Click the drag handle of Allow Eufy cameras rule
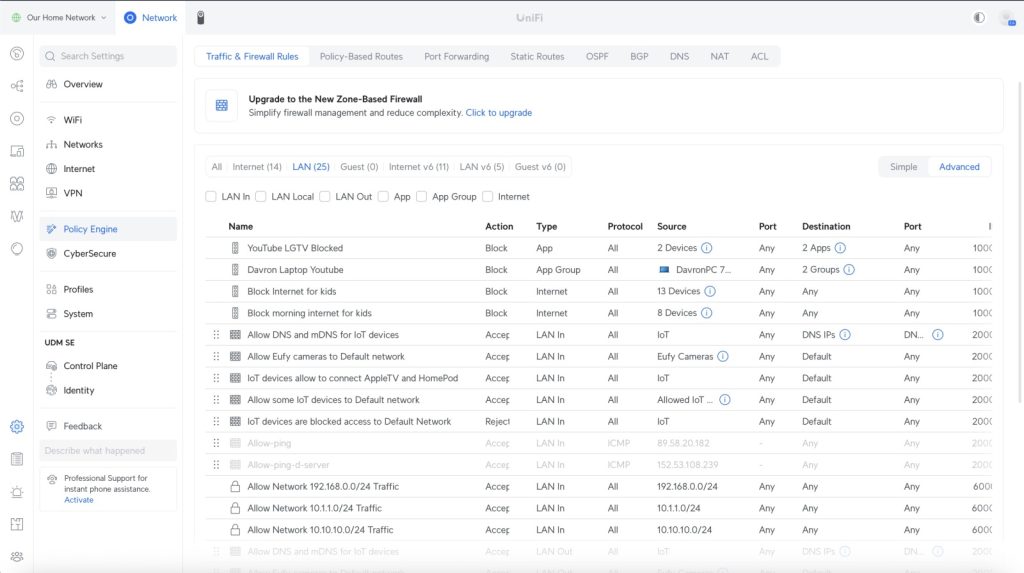 216,357
